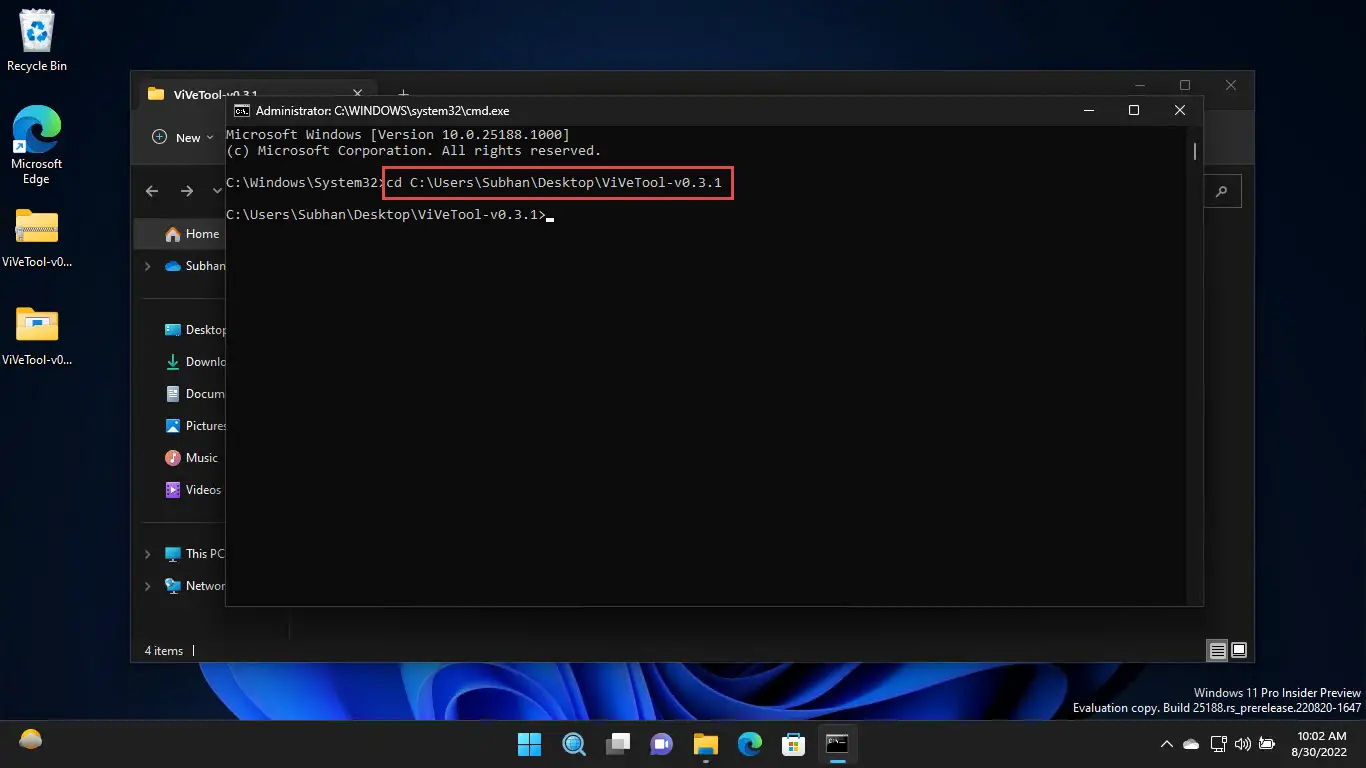Image resolution: width=1366 pixels, height=768 pixels.
Task: Open Music in the Explorer sidebar
Action: point(192,458)
